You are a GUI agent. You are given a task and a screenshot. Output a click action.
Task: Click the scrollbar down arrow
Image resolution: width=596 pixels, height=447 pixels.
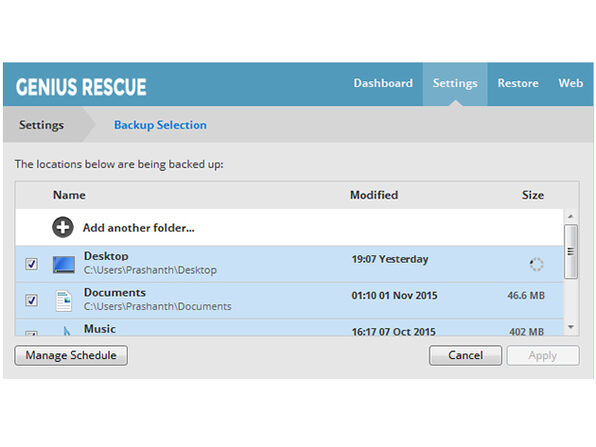point(571,327)
